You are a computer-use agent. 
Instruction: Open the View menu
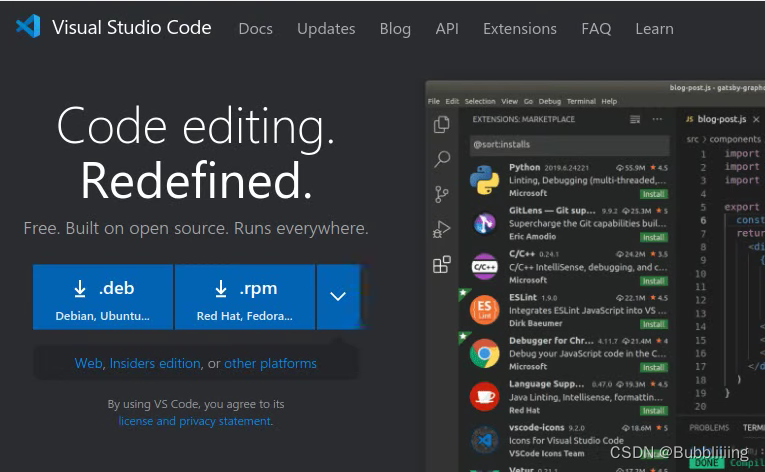(x=509, y=102)
